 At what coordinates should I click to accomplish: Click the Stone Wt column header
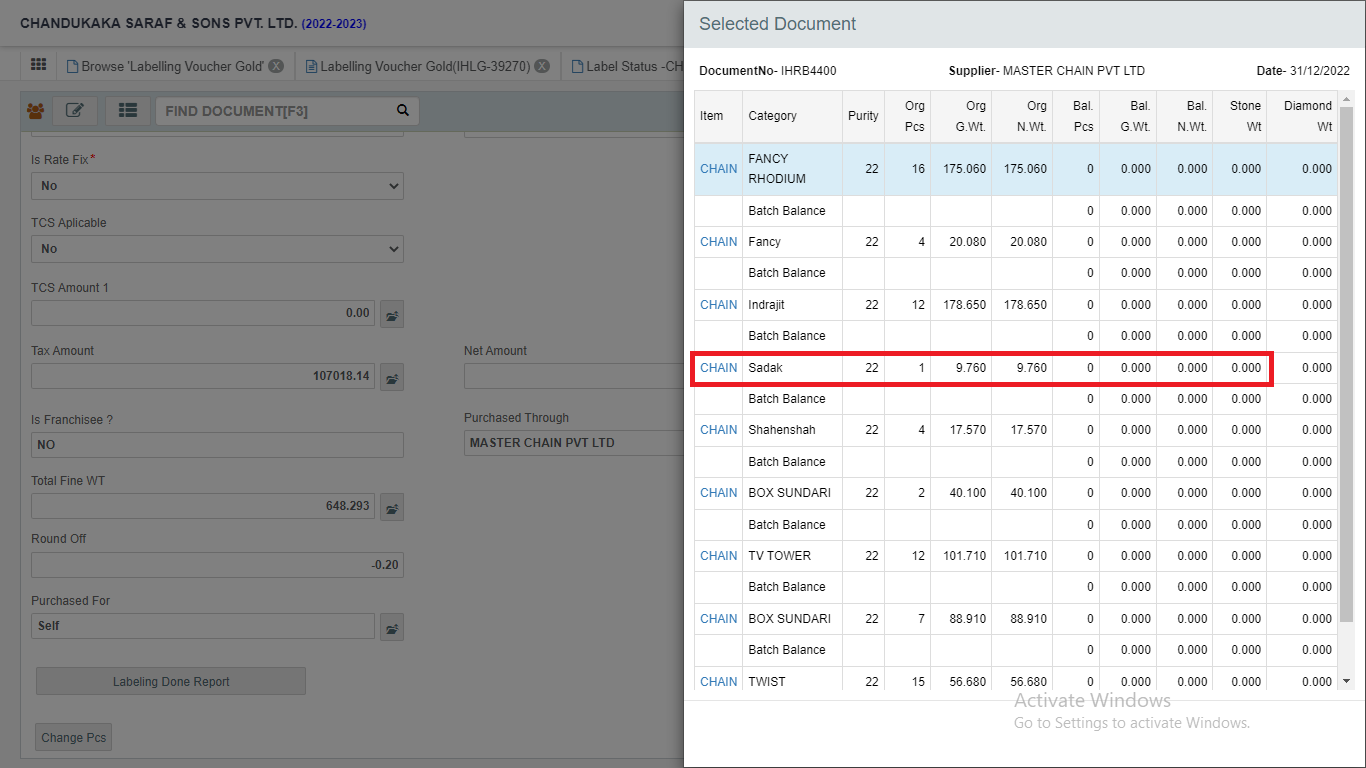(x=1240, y=116)
